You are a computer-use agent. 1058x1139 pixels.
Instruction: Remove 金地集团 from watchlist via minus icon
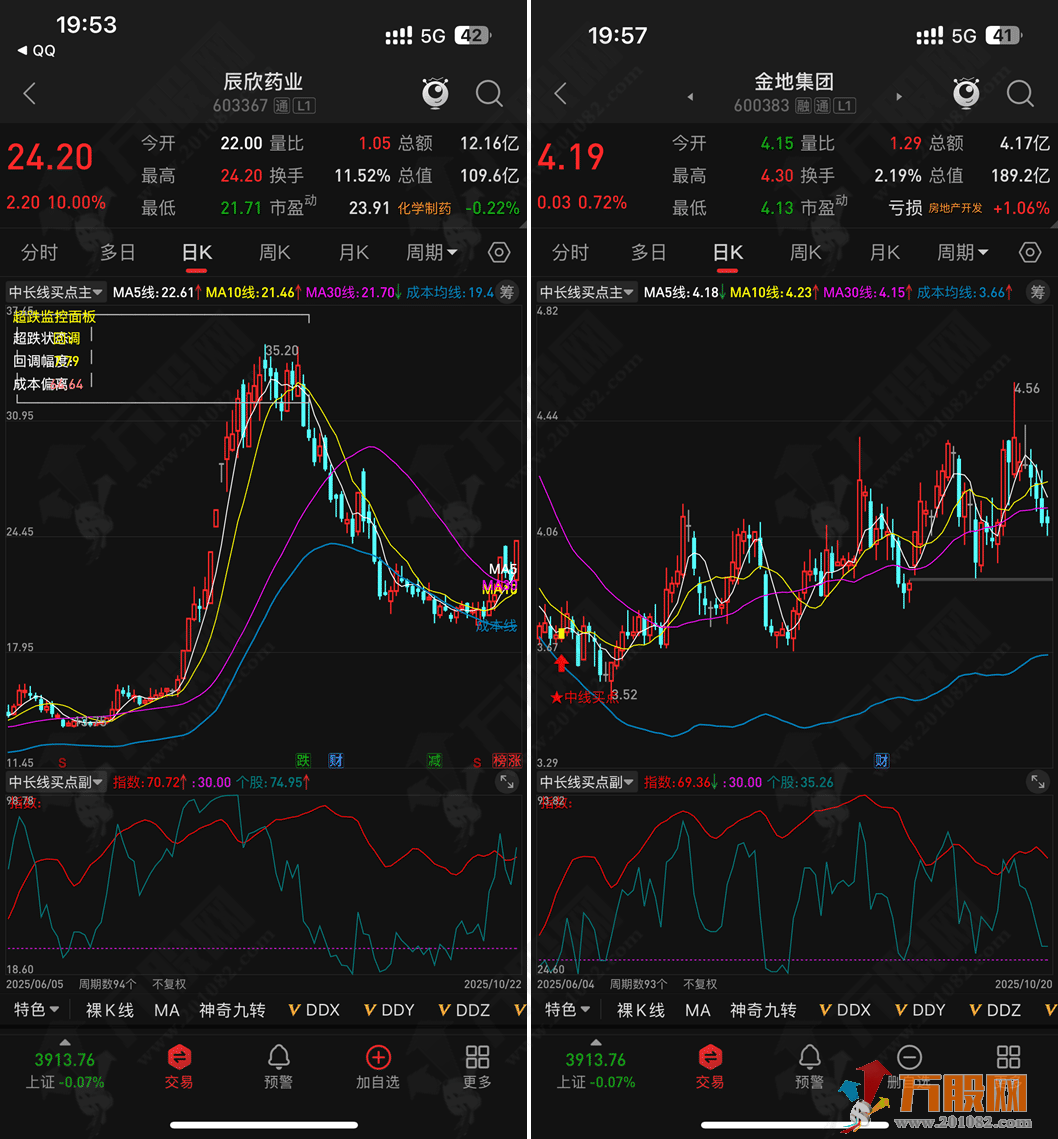point(909,1058)
